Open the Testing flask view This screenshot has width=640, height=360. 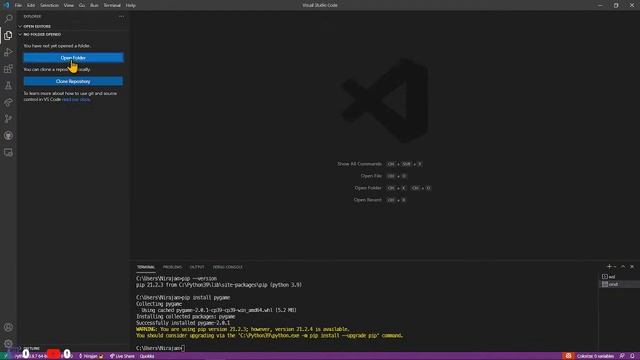pos(8,86)
